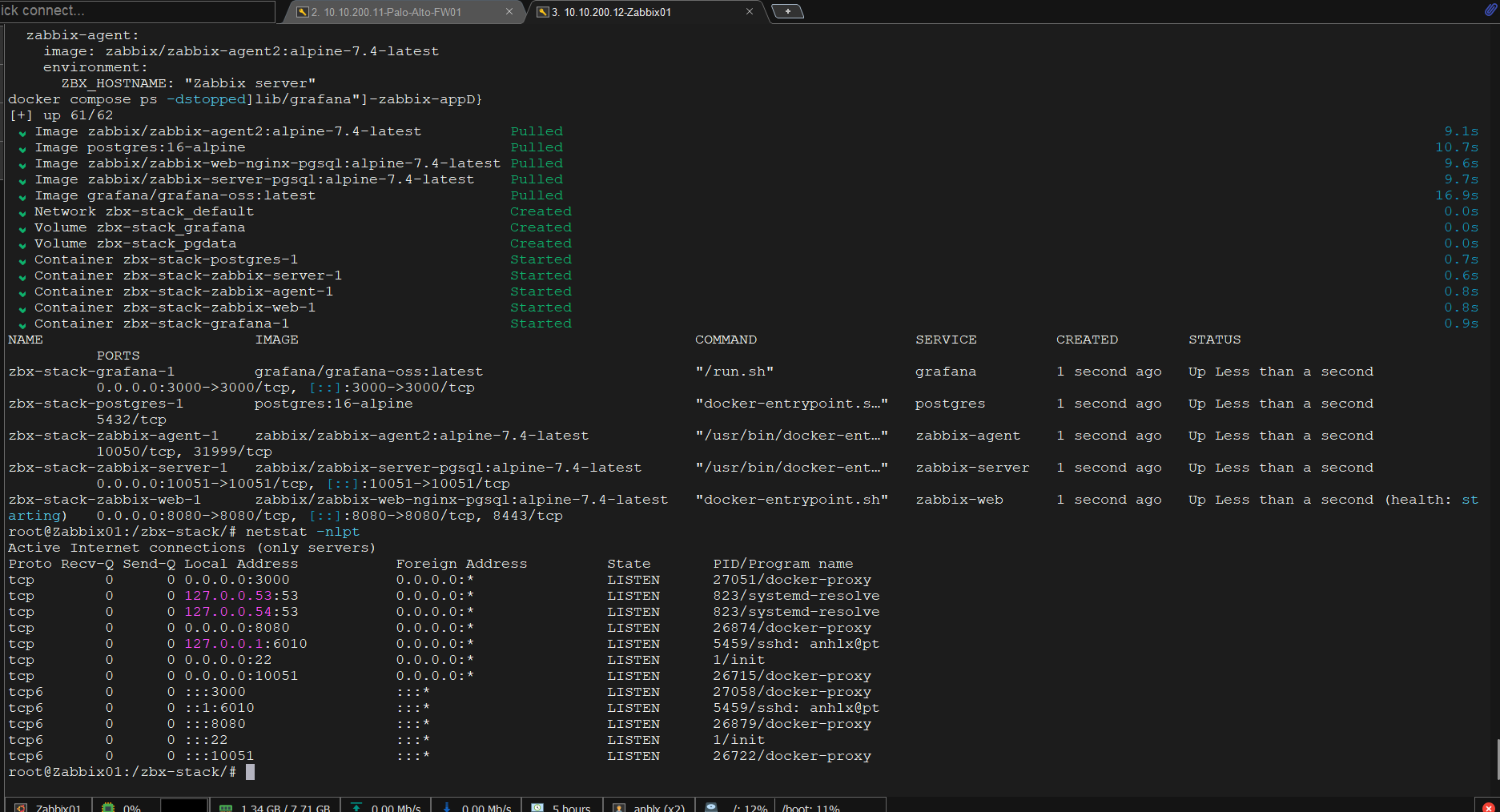The width and height of the screenshot is (1500, 812).
Task: Close the Palo-Alto-FW01 session tab
Action: [509, 11]
